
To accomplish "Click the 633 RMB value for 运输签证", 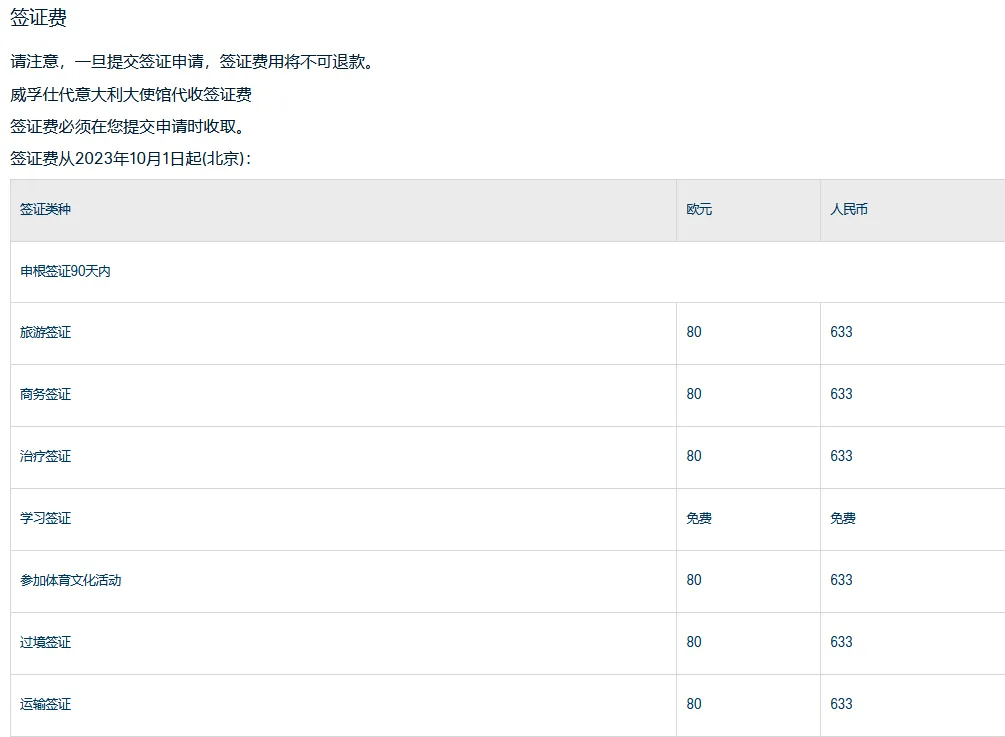I will [x=841, y=704].
